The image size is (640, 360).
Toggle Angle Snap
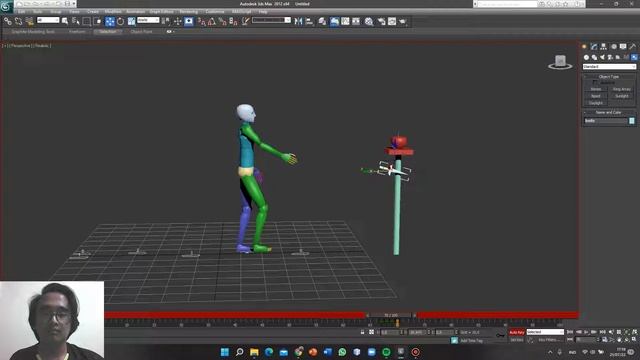tap(211, 21)
